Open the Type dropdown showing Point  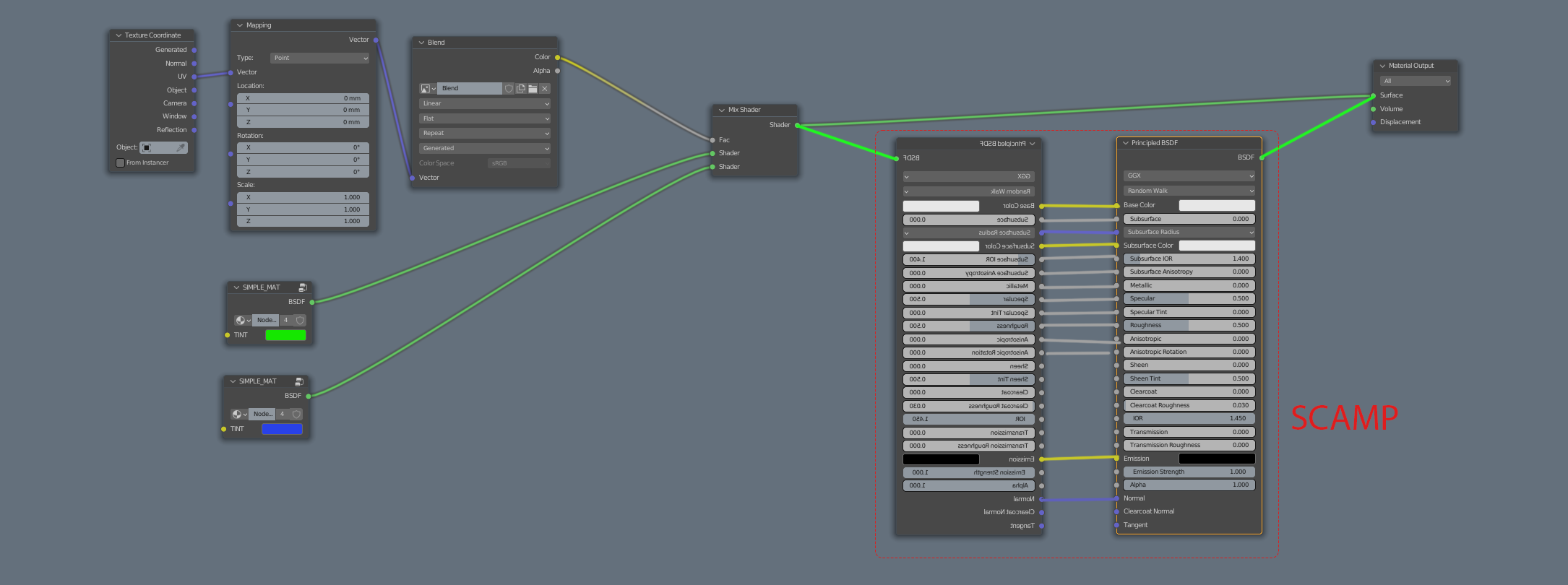[320, 58]
